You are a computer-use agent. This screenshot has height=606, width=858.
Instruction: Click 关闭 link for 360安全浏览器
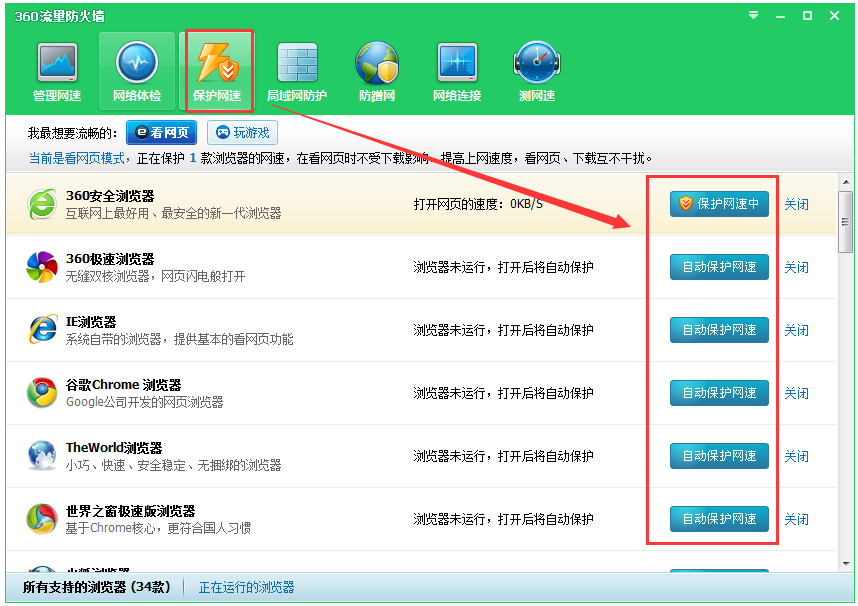[796, 204]
